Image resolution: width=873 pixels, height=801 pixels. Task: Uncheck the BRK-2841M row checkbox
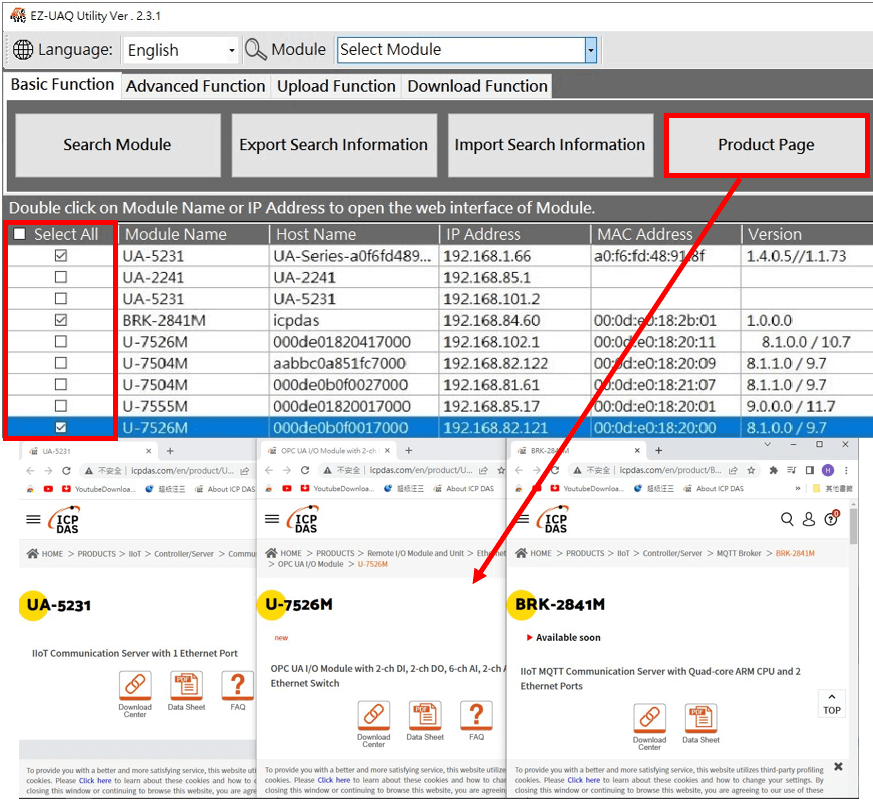pos(61,320)
